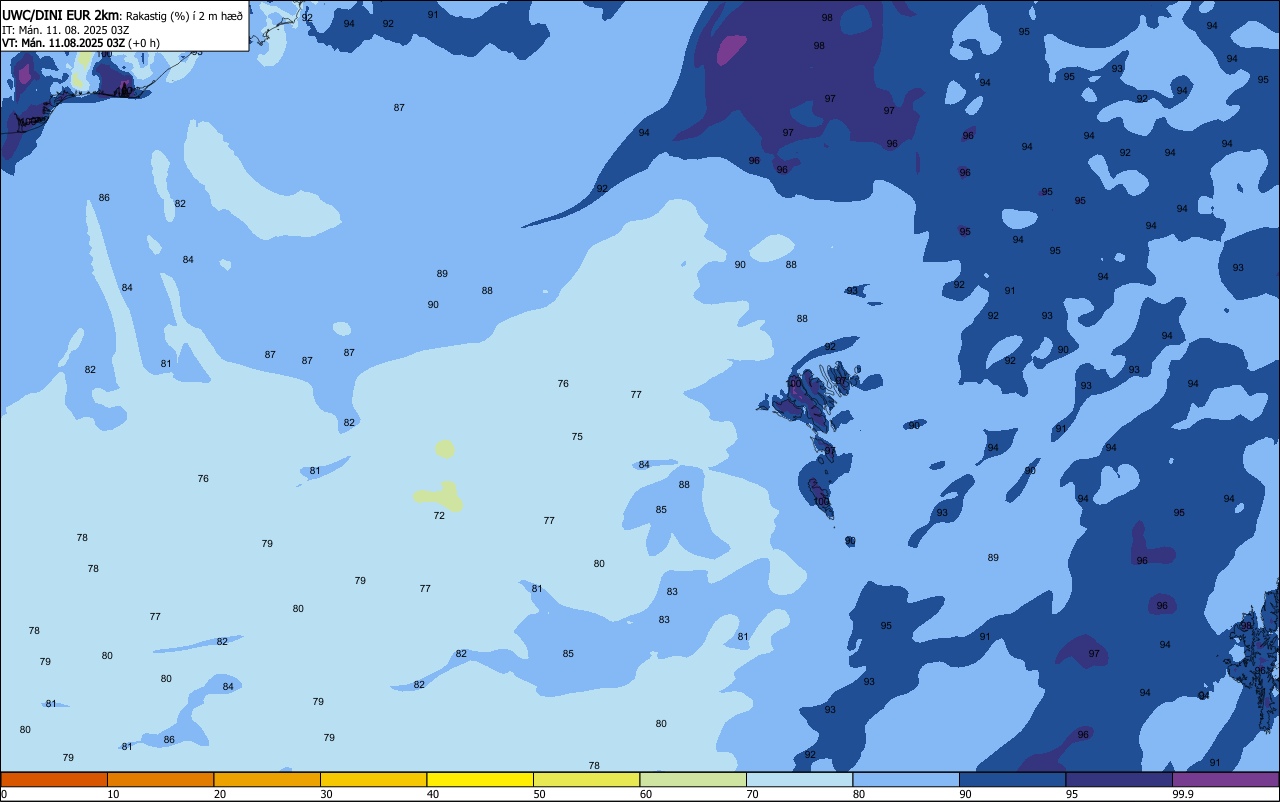Click the title text 'UWC/DINI EUR 2km'
1280x802 pixels.
pyautogui.click(x=61, y=15)
